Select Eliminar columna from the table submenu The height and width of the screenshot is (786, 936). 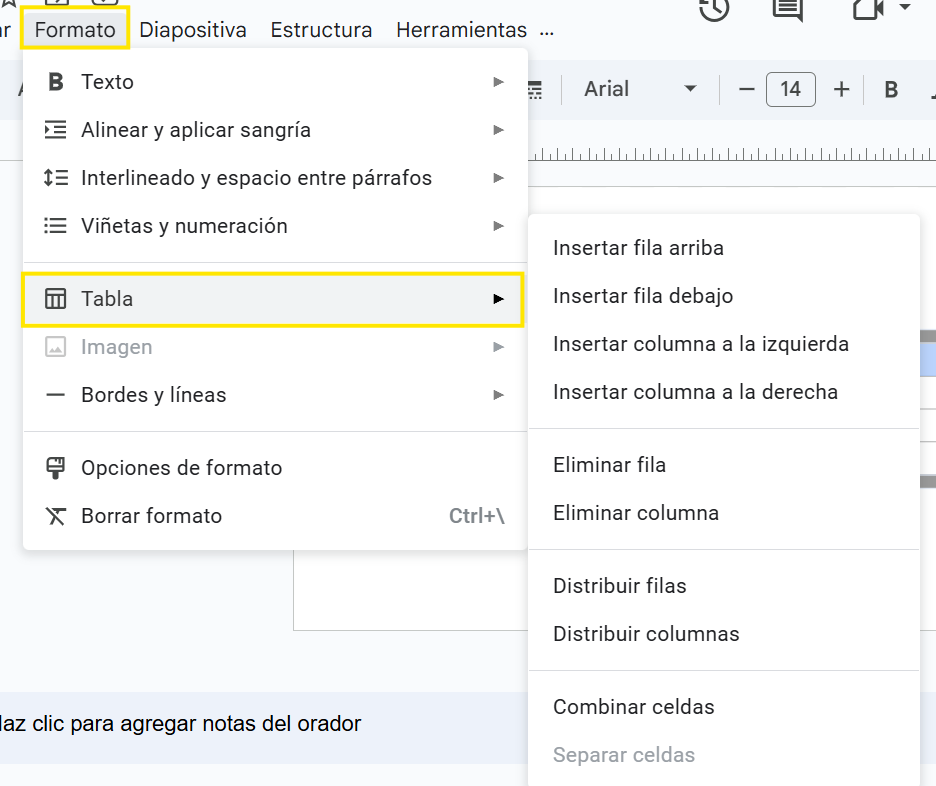coord(635,513)
